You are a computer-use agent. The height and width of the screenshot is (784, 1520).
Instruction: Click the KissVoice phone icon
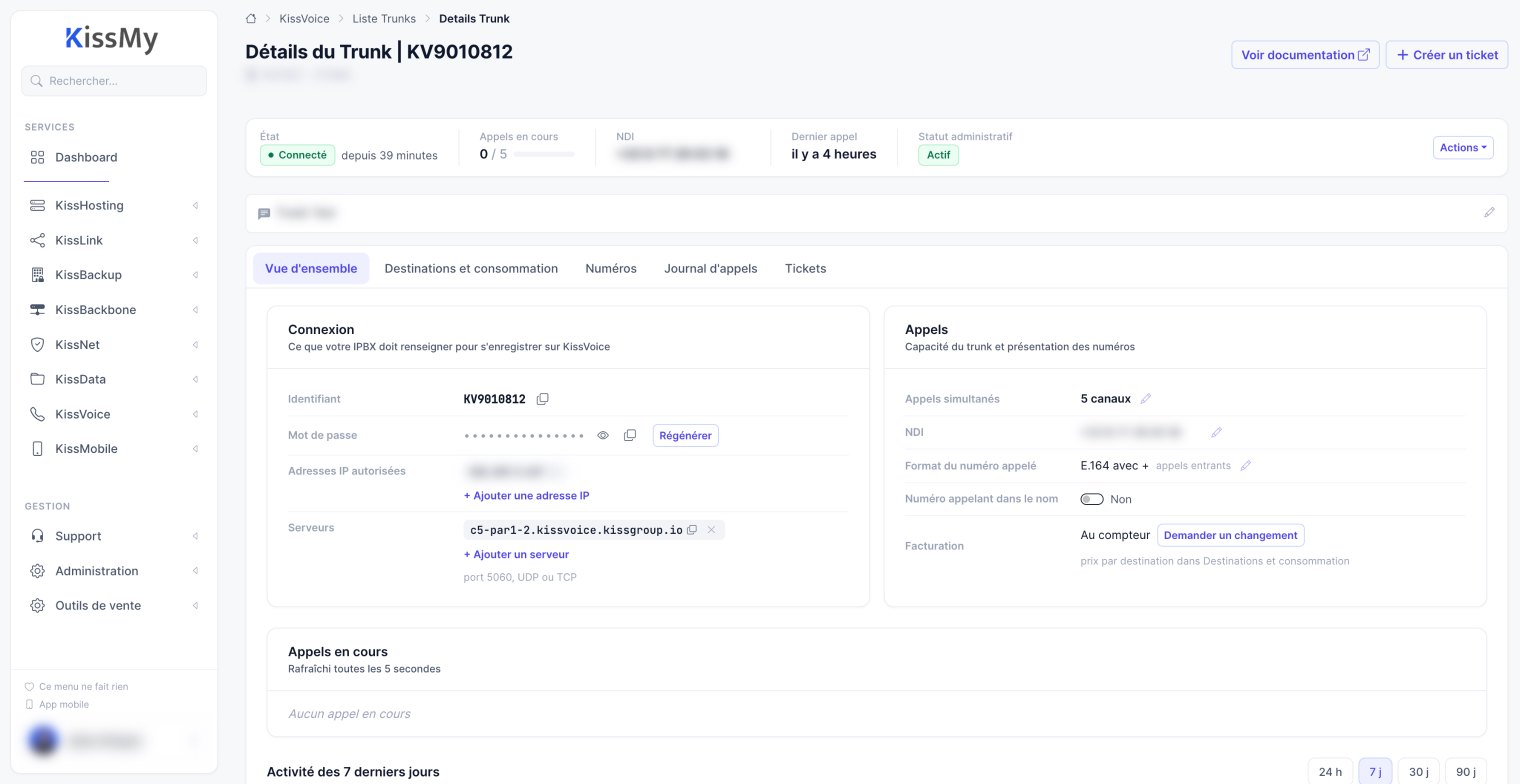pos(37,414)
